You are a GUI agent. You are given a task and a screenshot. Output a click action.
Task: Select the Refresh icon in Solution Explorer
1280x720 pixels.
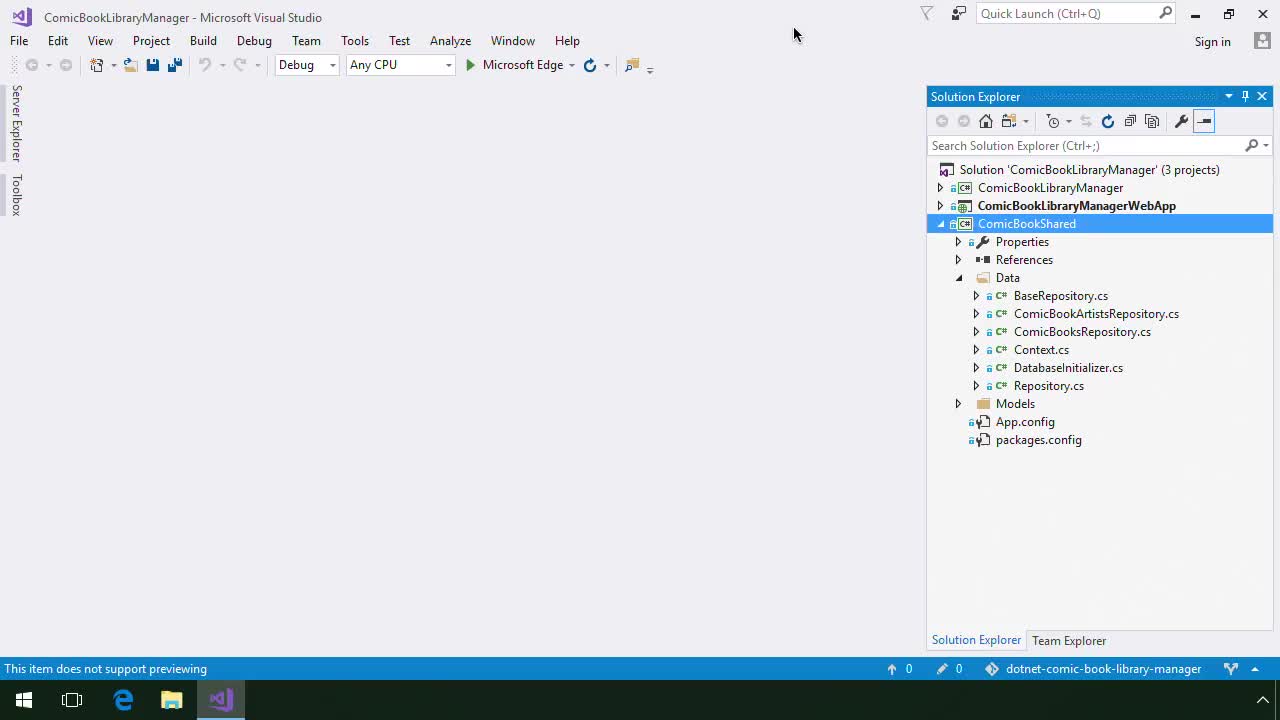click(x=1107, y=121)
